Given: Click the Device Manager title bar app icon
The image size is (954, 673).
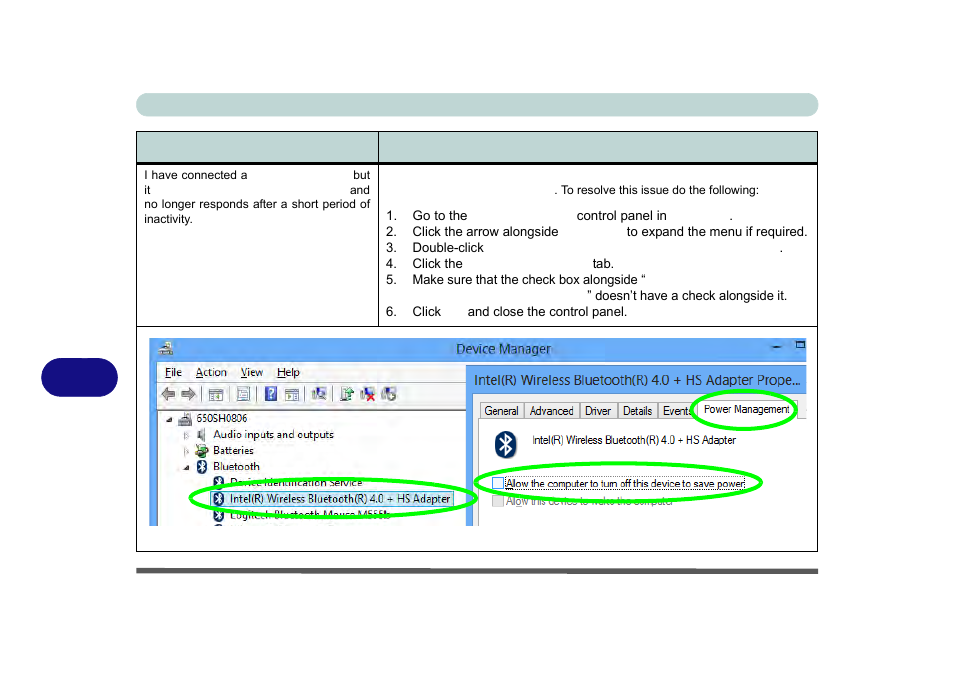Looking at the screenshot, I should click(x=166, y=349).
